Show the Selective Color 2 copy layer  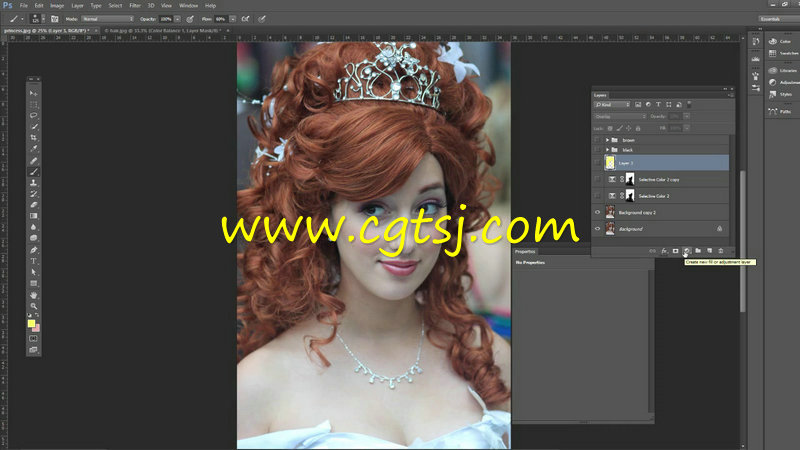(x=597, y=179)
